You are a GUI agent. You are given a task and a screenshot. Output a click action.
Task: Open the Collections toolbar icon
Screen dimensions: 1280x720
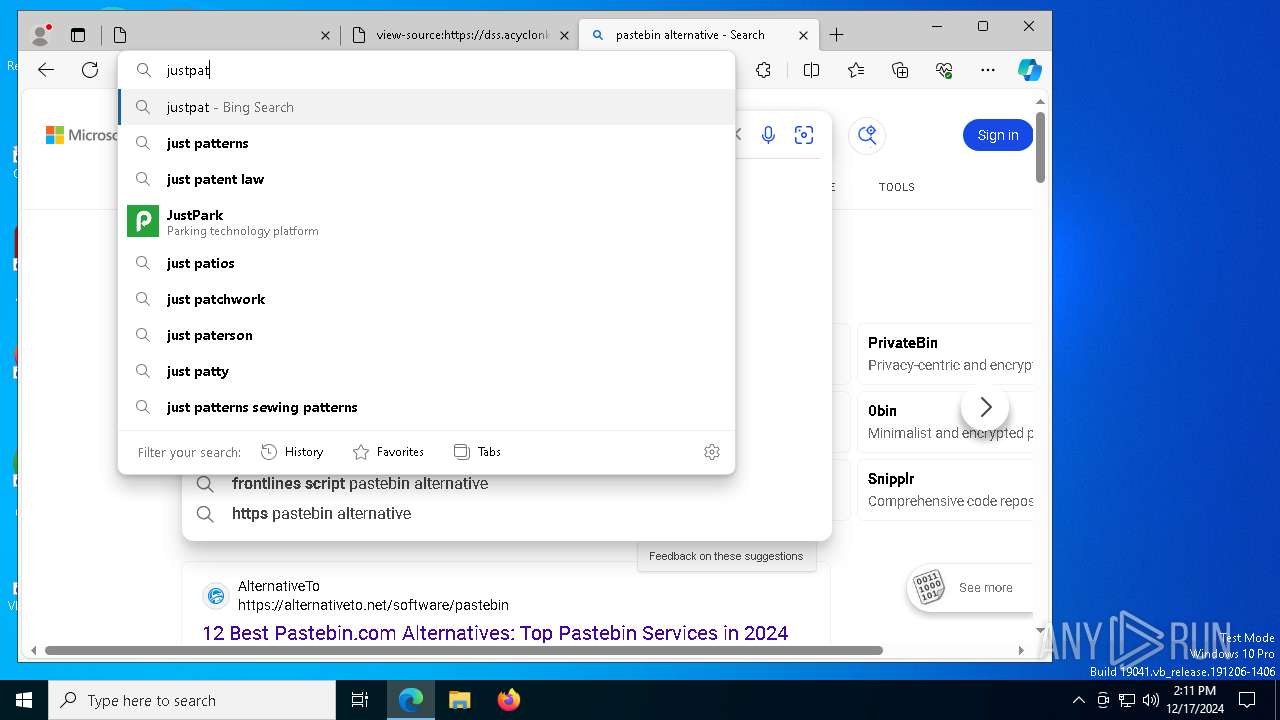click(900, 70)
